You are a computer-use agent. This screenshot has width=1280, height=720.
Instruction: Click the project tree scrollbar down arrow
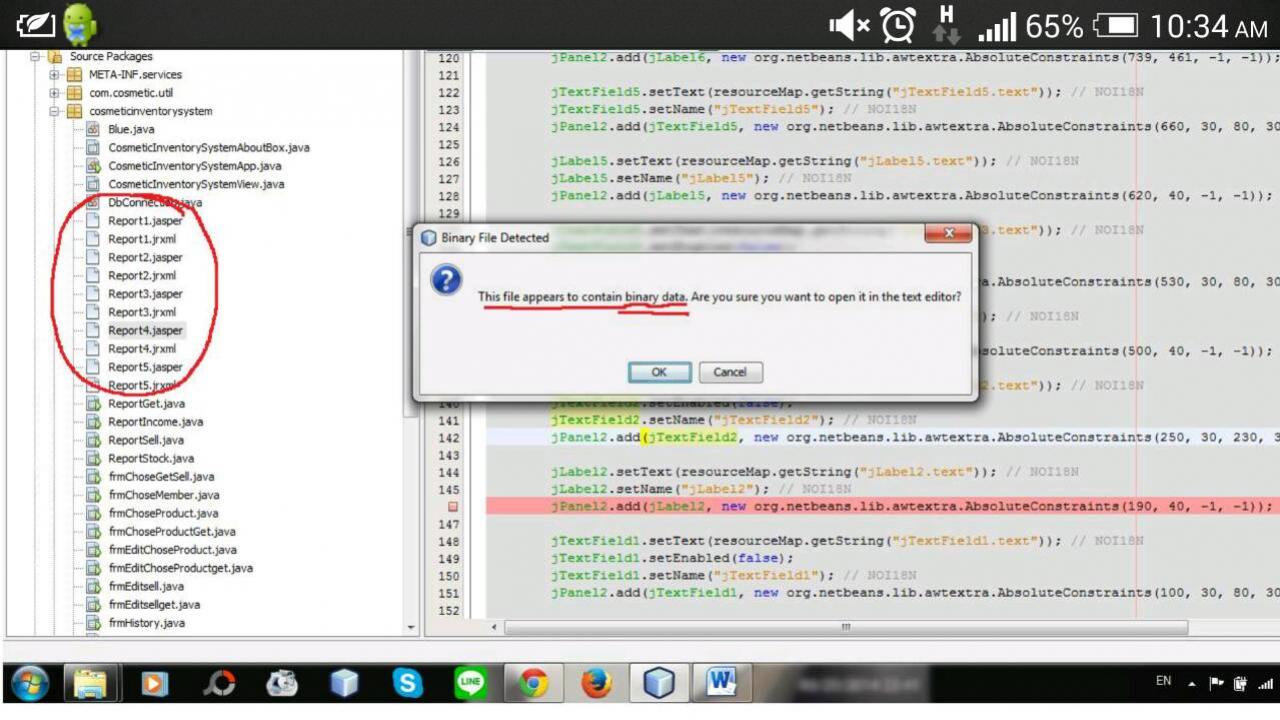coord(410,628)
